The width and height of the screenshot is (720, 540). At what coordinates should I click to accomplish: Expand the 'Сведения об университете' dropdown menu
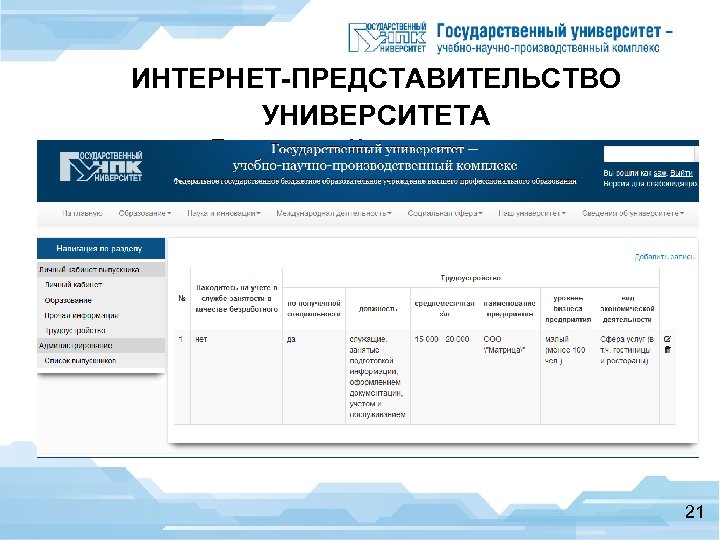[633, 214]
